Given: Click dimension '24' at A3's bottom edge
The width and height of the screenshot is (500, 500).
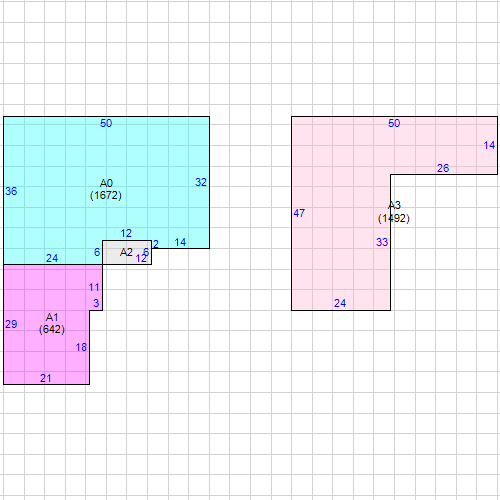Looking at the screenshot, I should pyautogui.click(x=340, y=303).
